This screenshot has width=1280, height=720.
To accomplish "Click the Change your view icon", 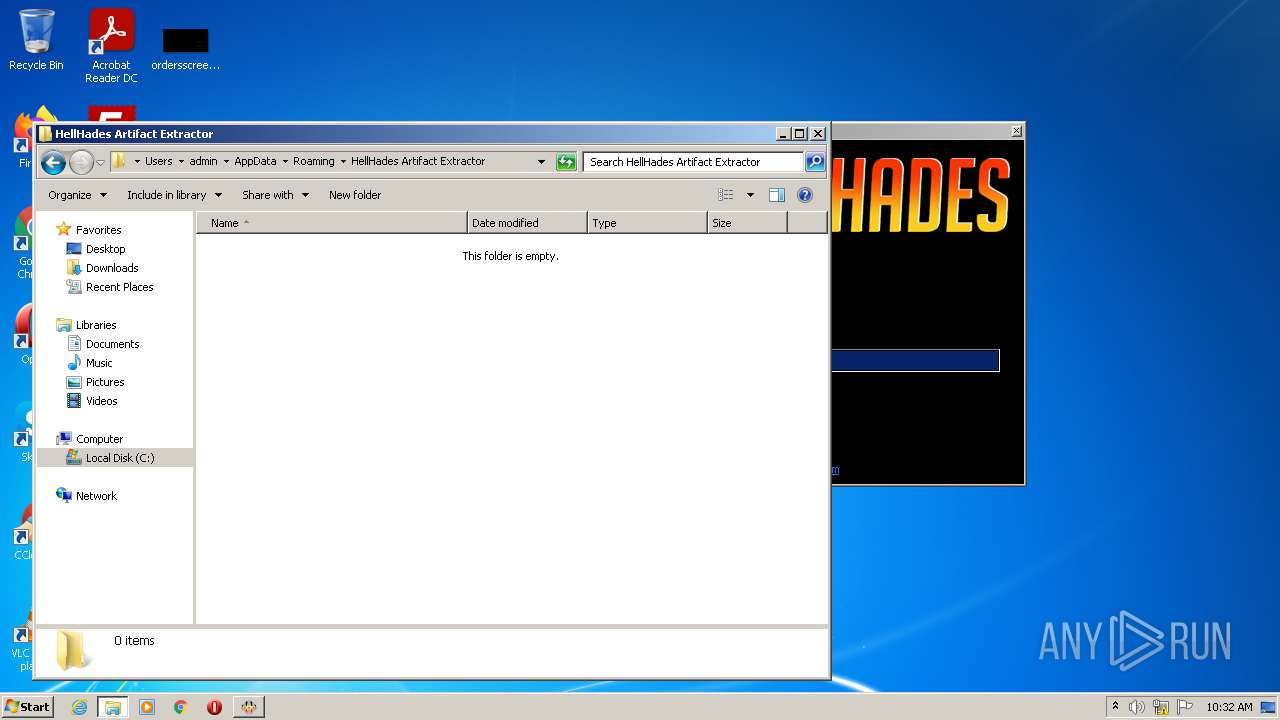I will (x=726, y=195).
